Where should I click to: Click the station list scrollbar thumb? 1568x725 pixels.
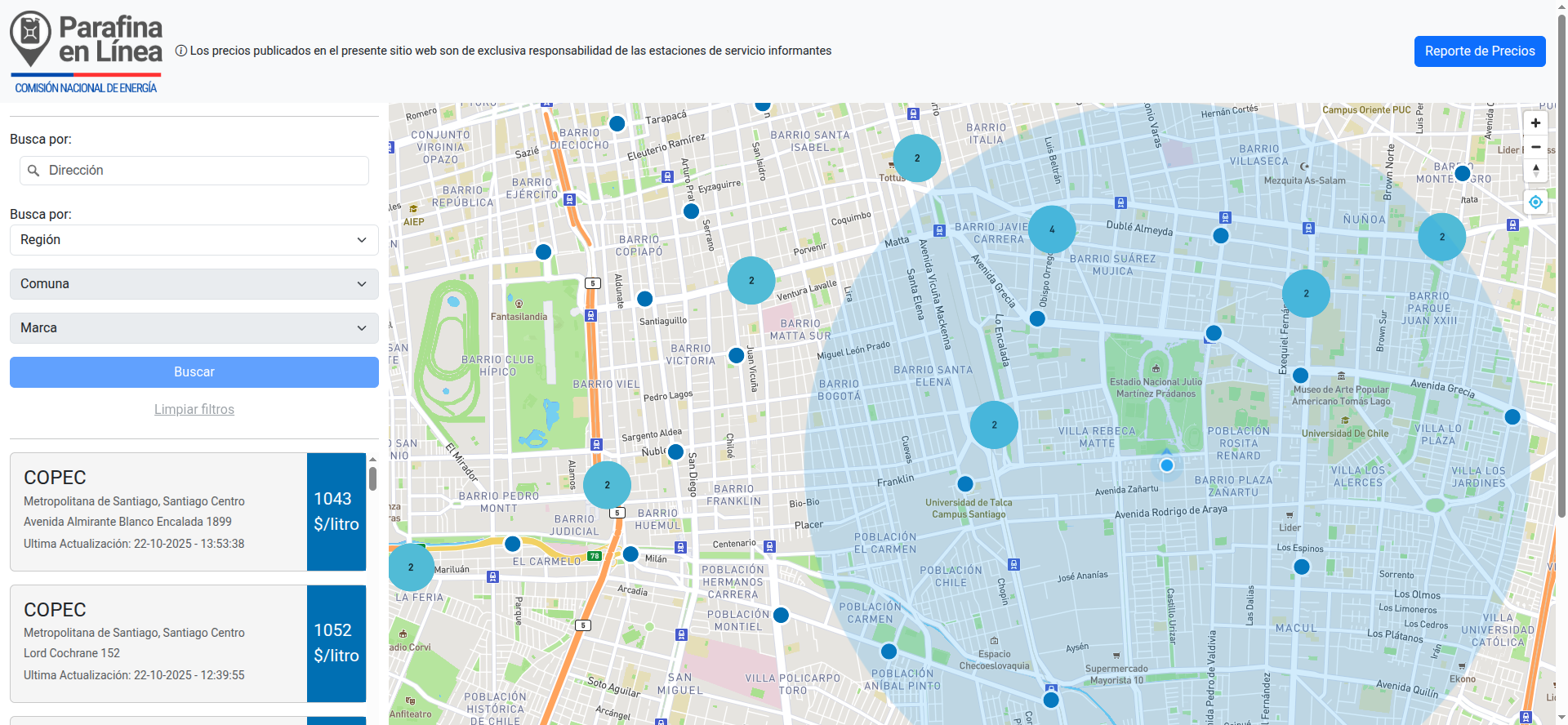tap(372, 478)
